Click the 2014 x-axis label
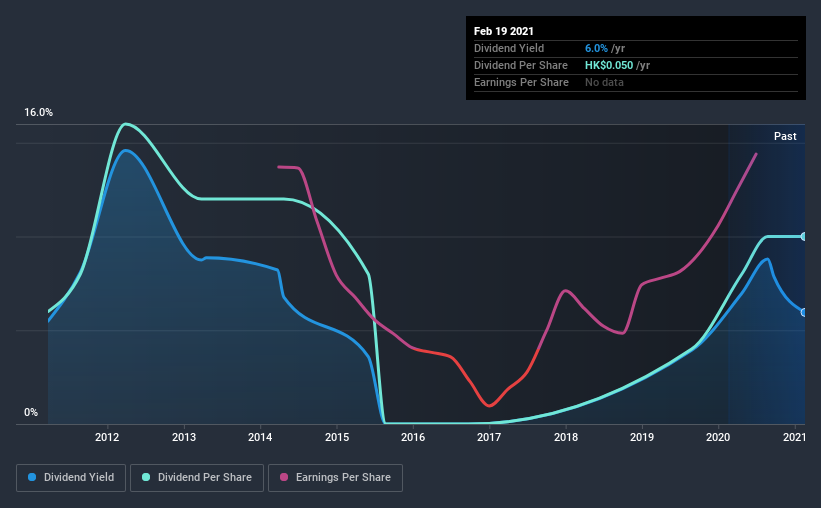Viewport: 821px width, 508px height. click(260, 437)
